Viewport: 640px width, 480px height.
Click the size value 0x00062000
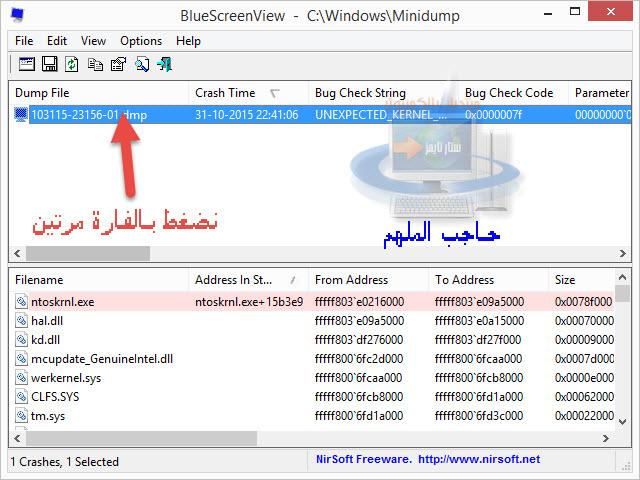[x=584, y=396]
